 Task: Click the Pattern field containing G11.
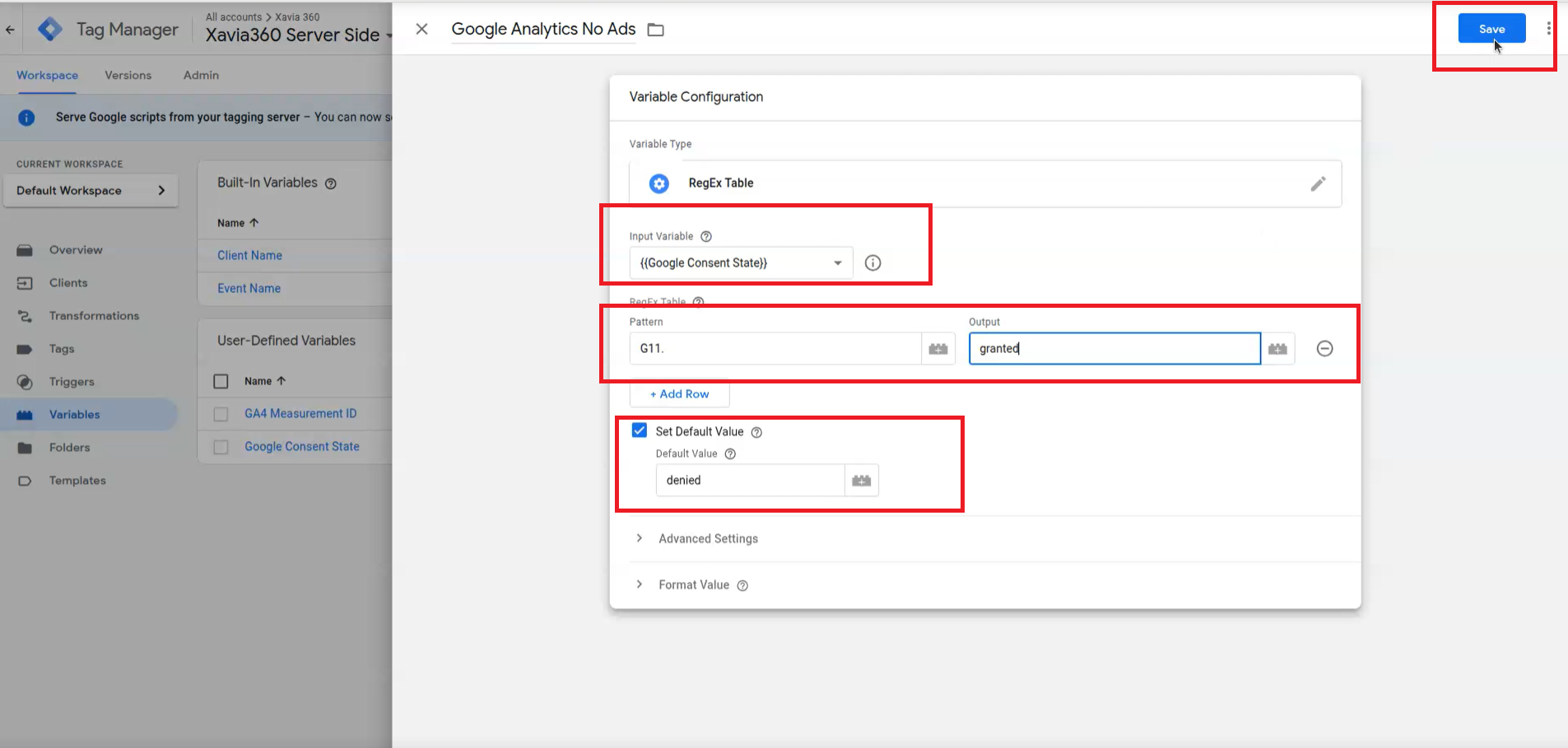pos(775,348)
